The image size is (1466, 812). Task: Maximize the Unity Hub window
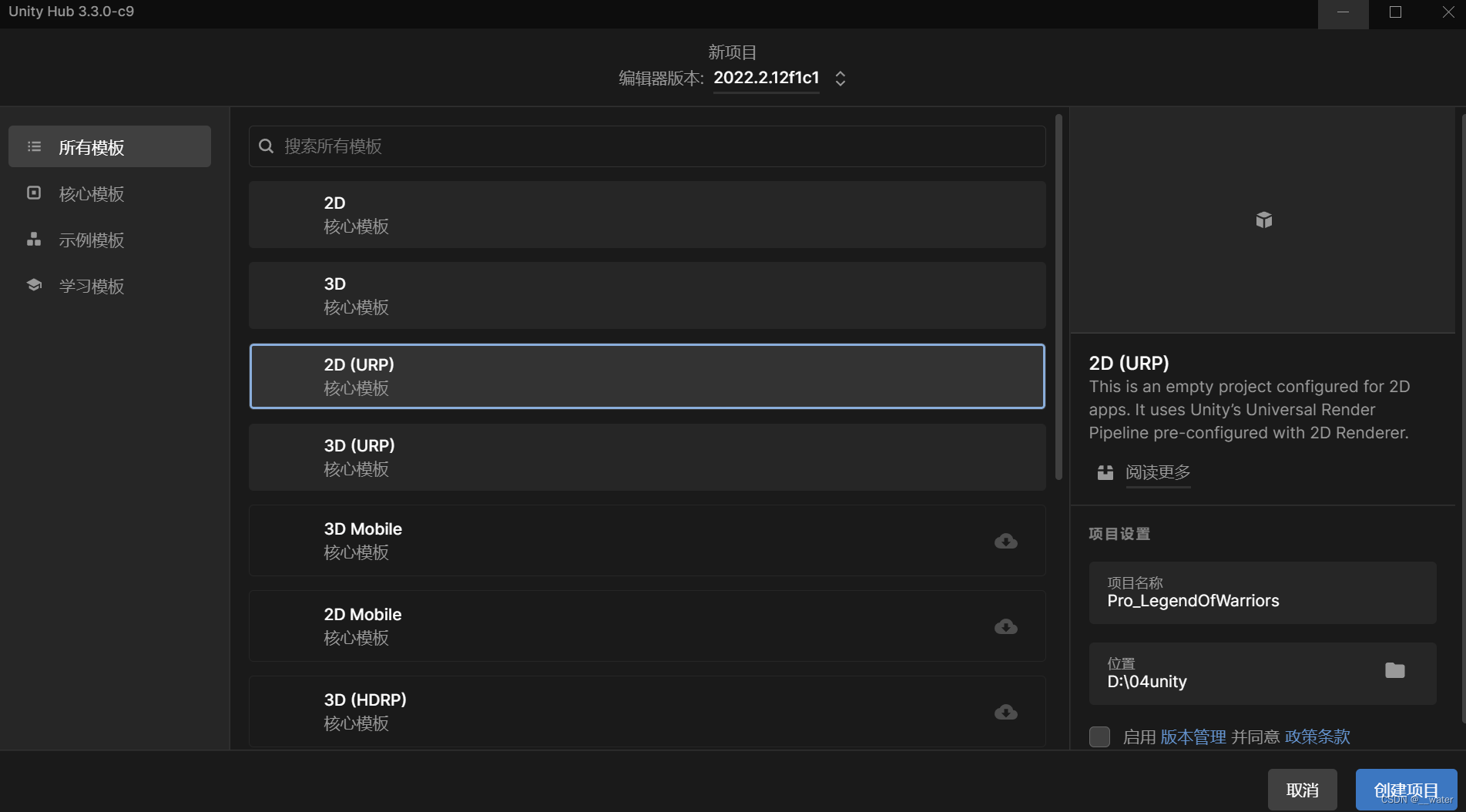point(1395,13)
